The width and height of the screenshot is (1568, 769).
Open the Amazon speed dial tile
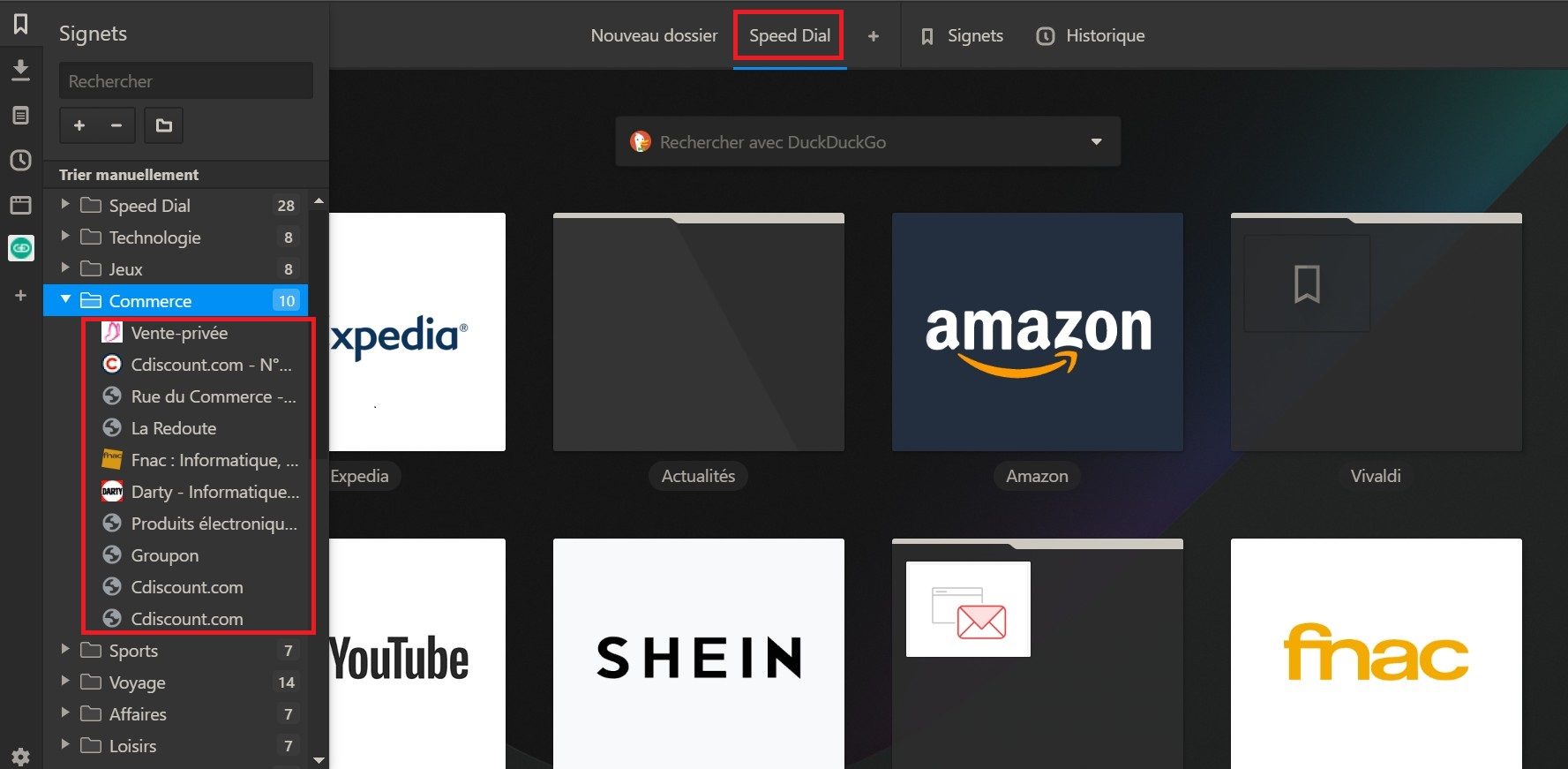click(x=1038, y=332)
